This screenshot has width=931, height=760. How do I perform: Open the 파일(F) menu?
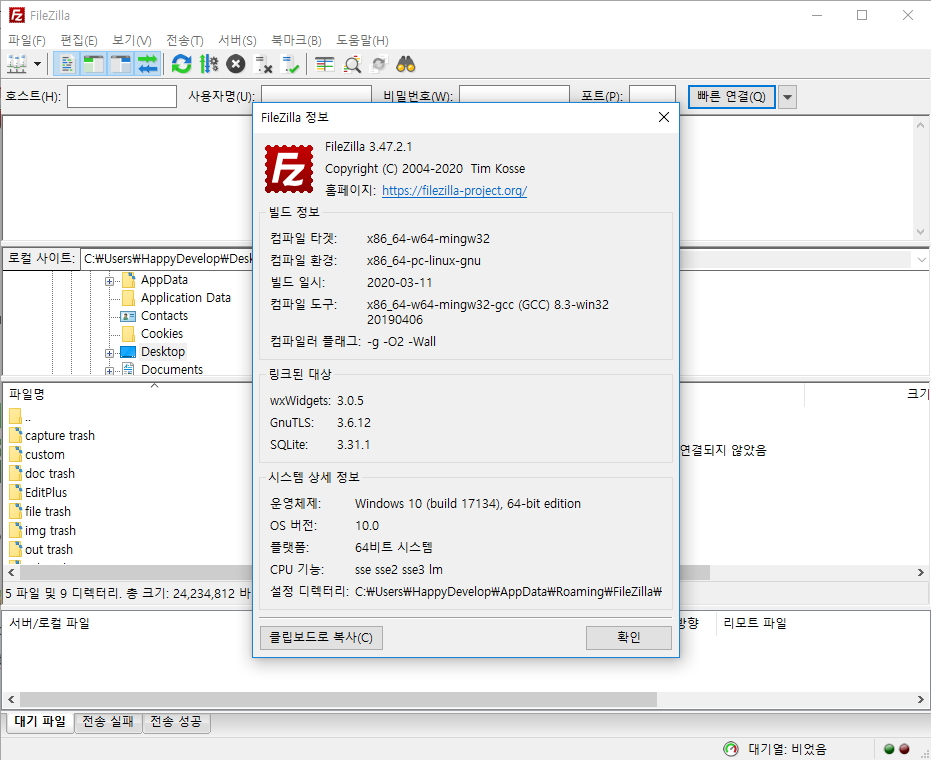[x=27, y=40]
